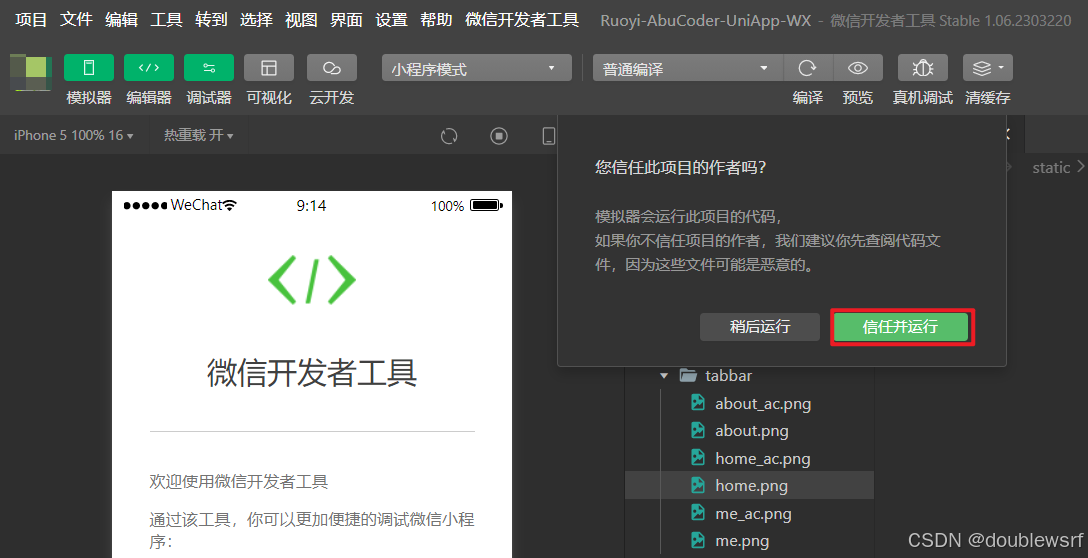Select the about_ac.png file name
Screen dimensions: 1088x558
[763, 404]
